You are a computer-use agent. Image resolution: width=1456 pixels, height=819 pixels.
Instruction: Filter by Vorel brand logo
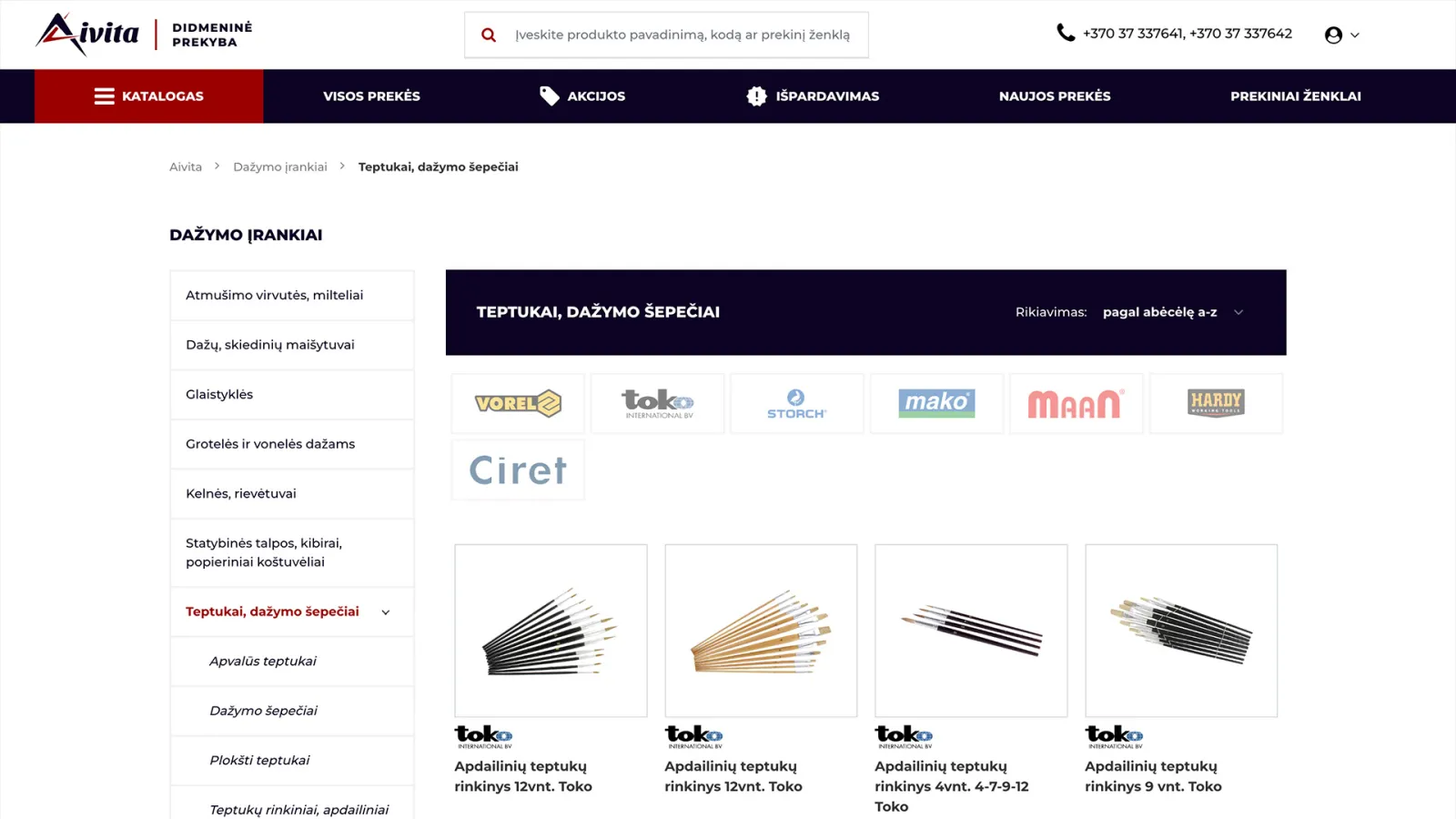[x=518, y=403]
